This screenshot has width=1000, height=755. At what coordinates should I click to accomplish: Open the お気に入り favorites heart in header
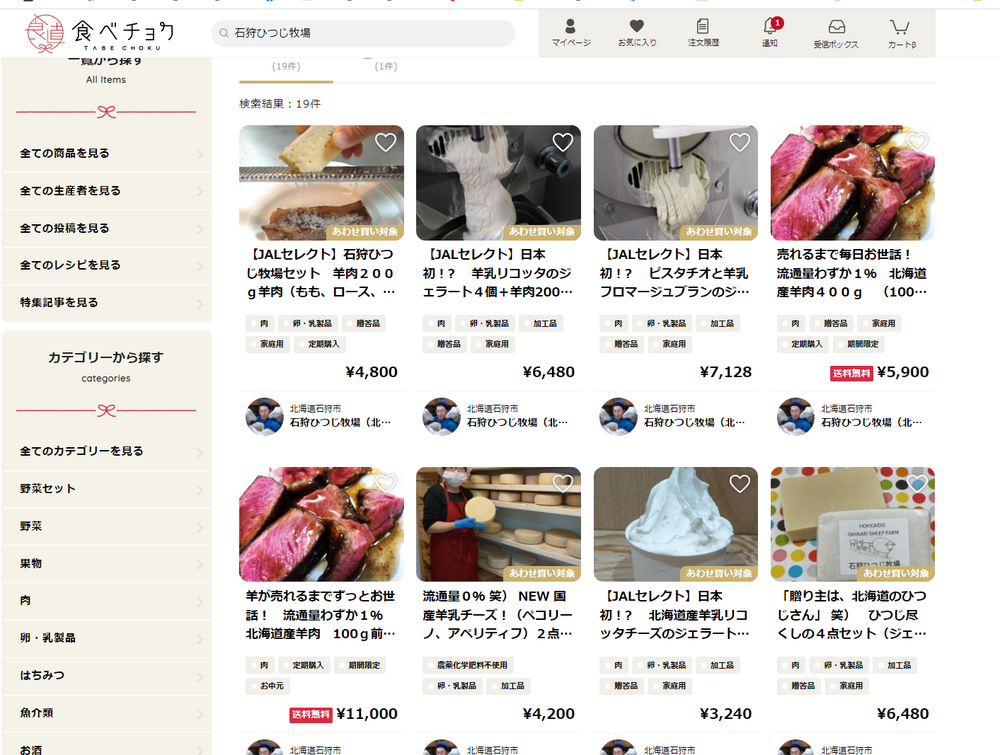637,32
